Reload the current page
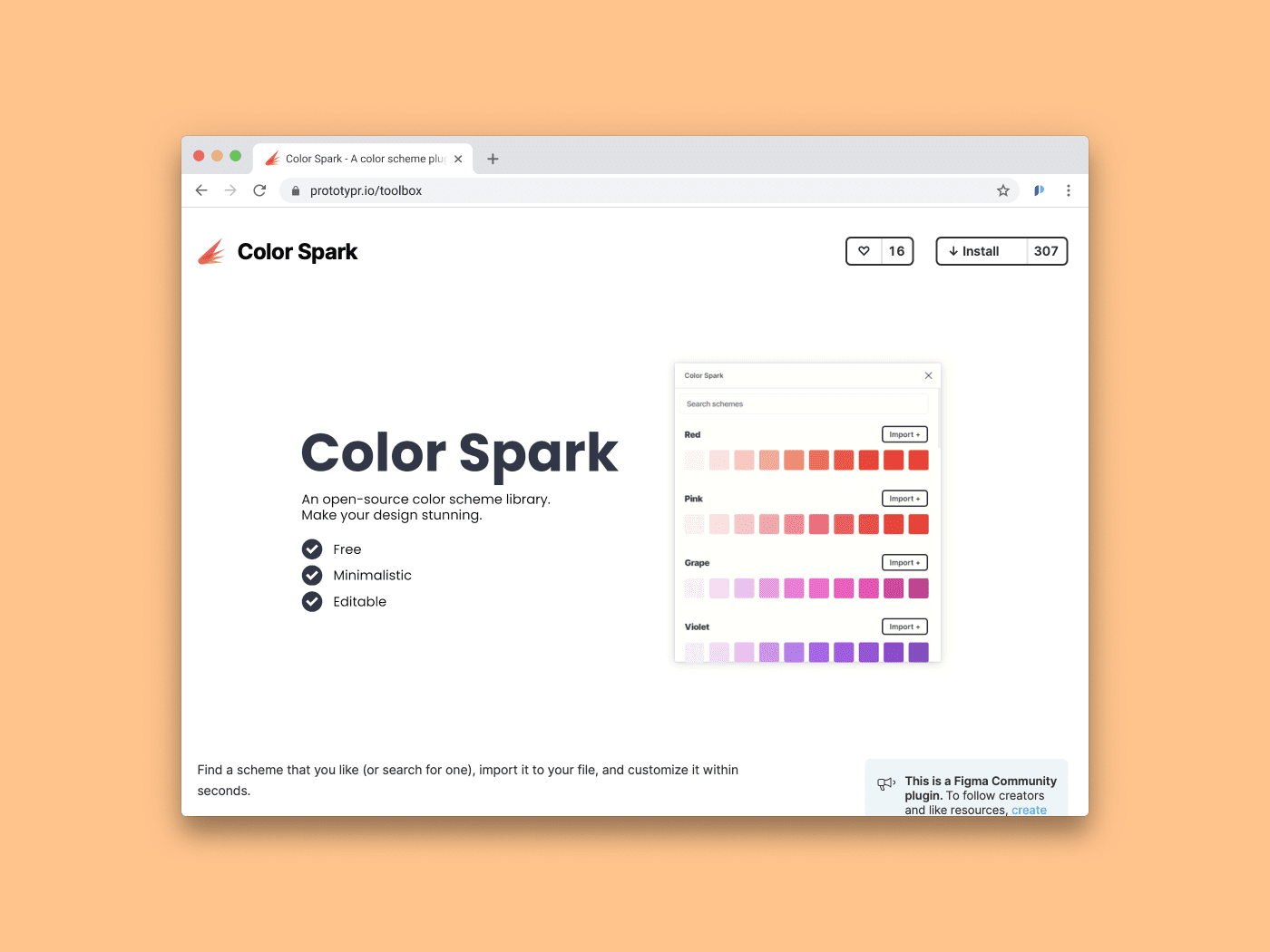This screenshot has width=1270, height=952. (x=259, y=190)
